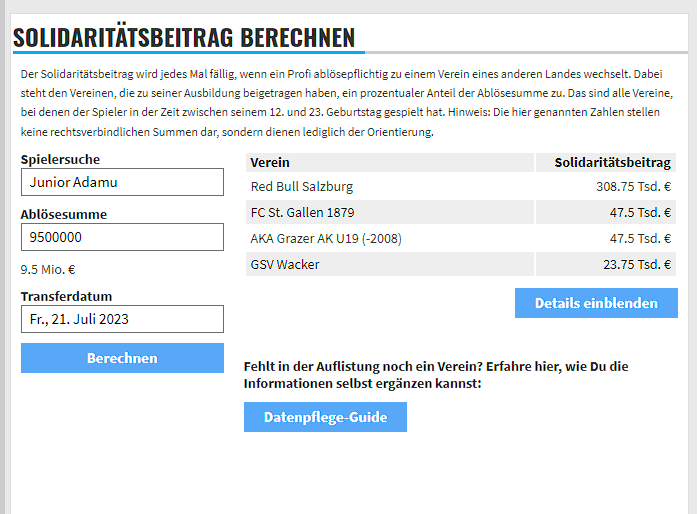The image size is (697, 514).
Task: Select the GSV Wacker club entry
Action: [285, 265]
